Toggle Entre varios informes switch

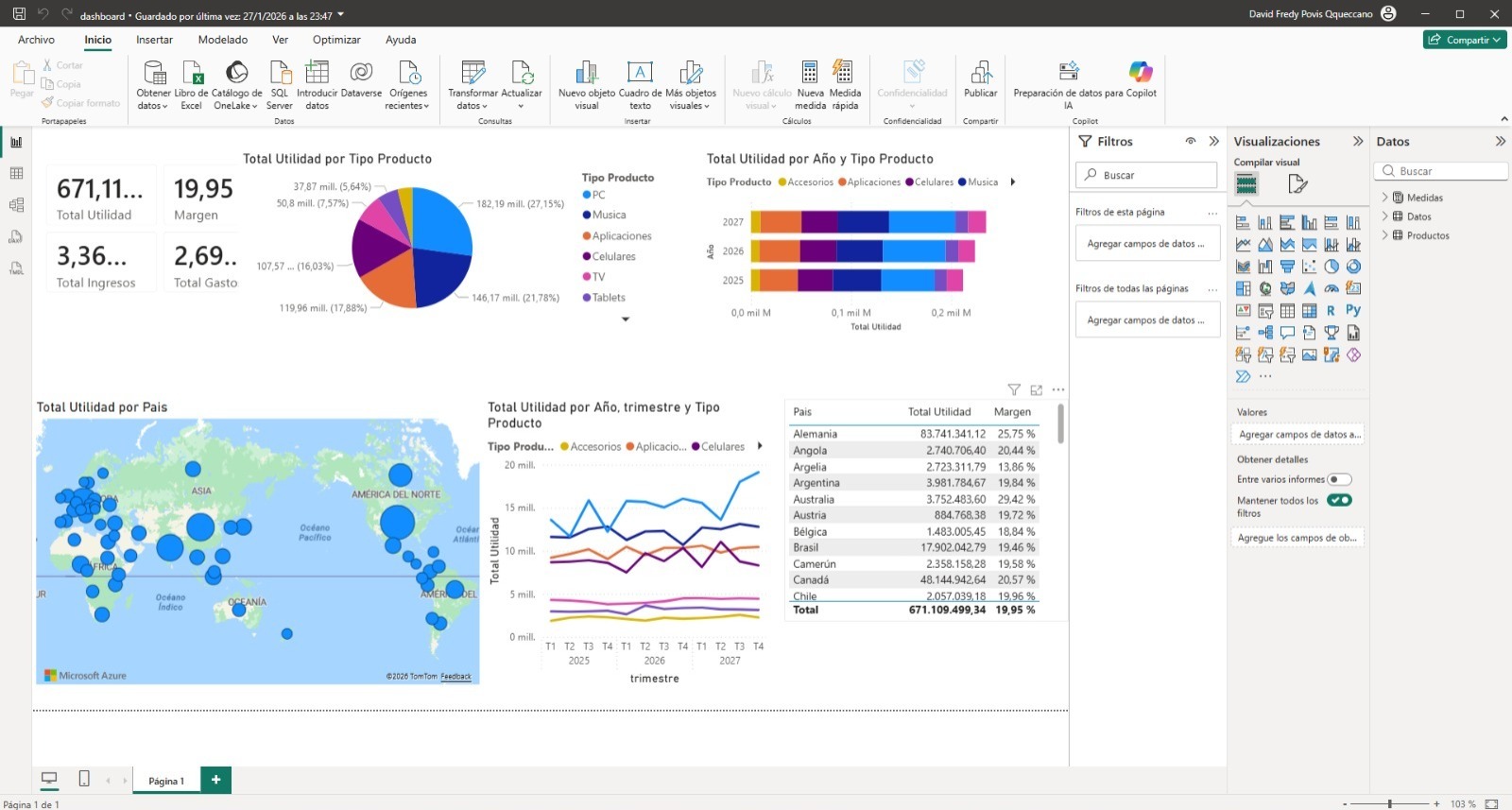coord(1339,479)
